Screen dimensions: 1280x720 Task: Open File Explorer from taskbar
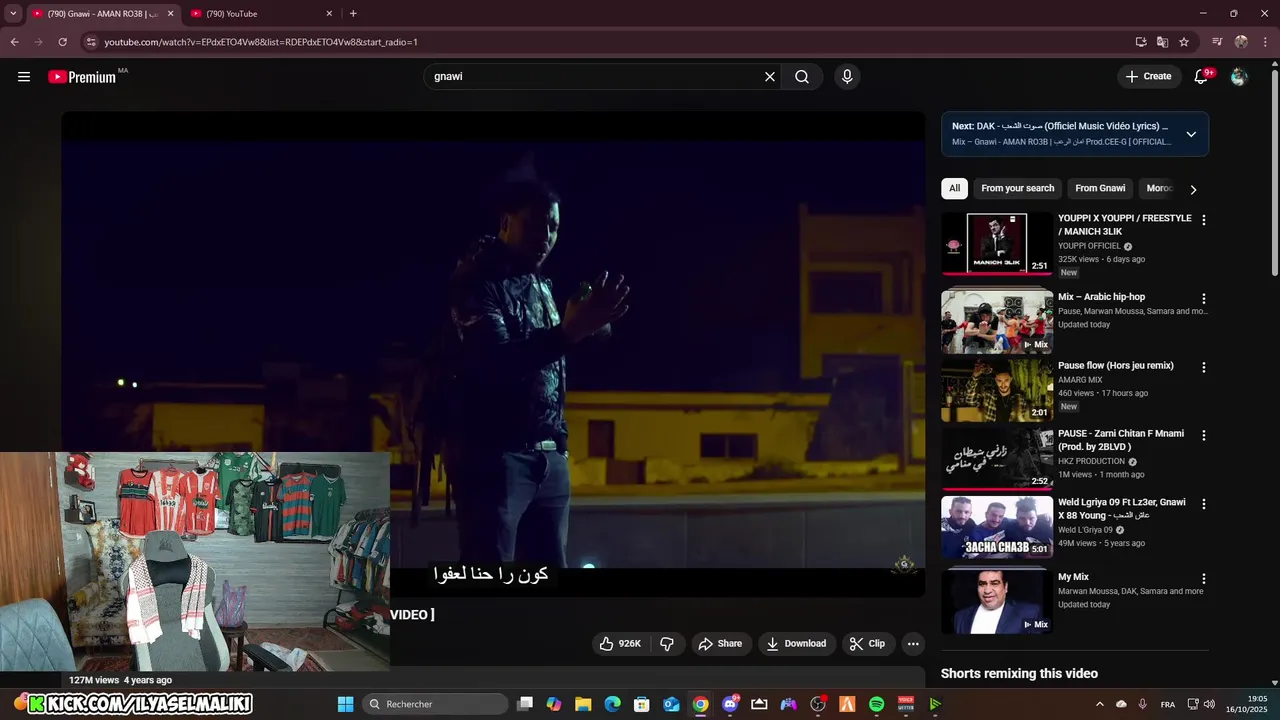coord(583,704)
